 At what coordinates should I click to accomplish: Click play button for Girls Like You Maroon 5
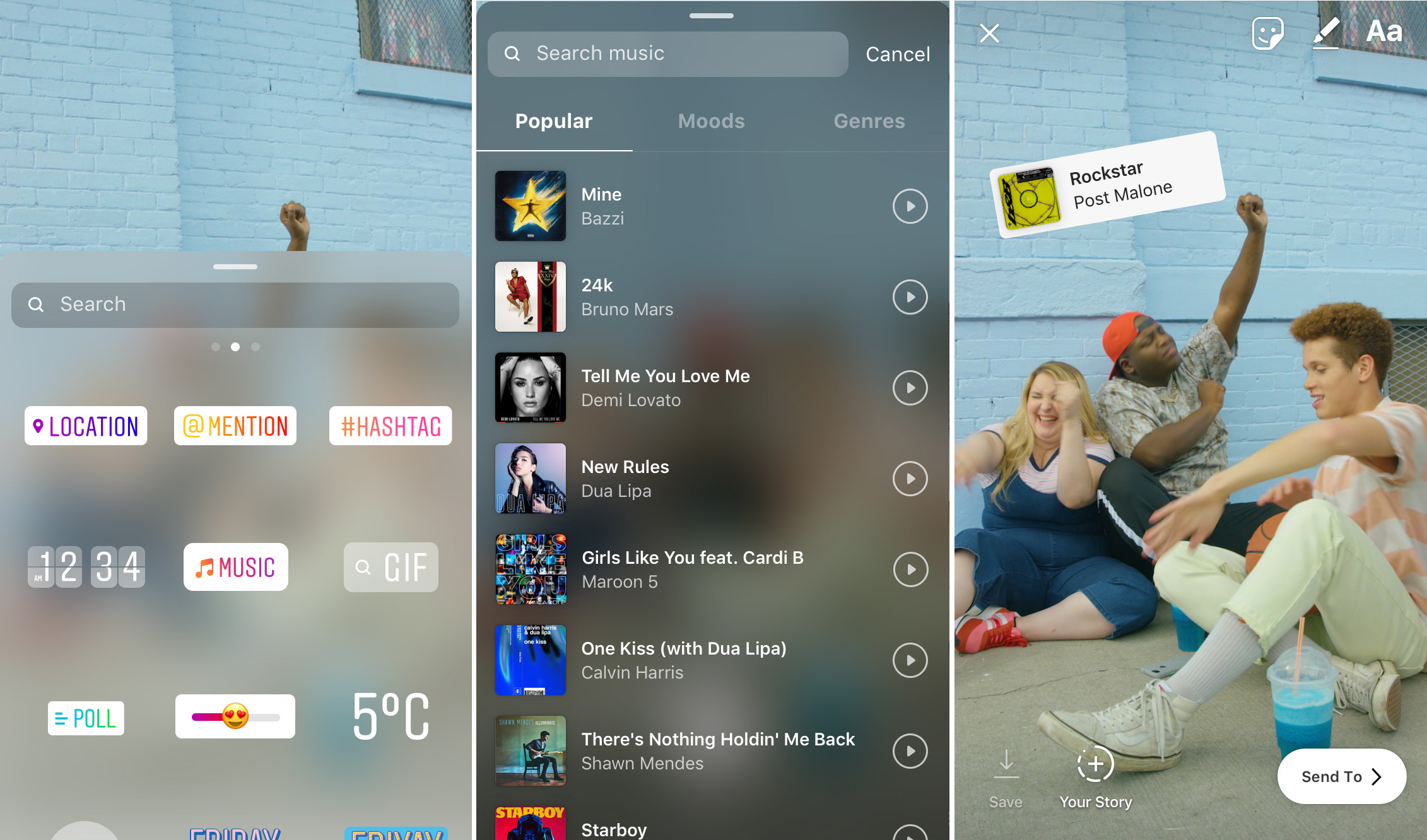coord(911,567)
